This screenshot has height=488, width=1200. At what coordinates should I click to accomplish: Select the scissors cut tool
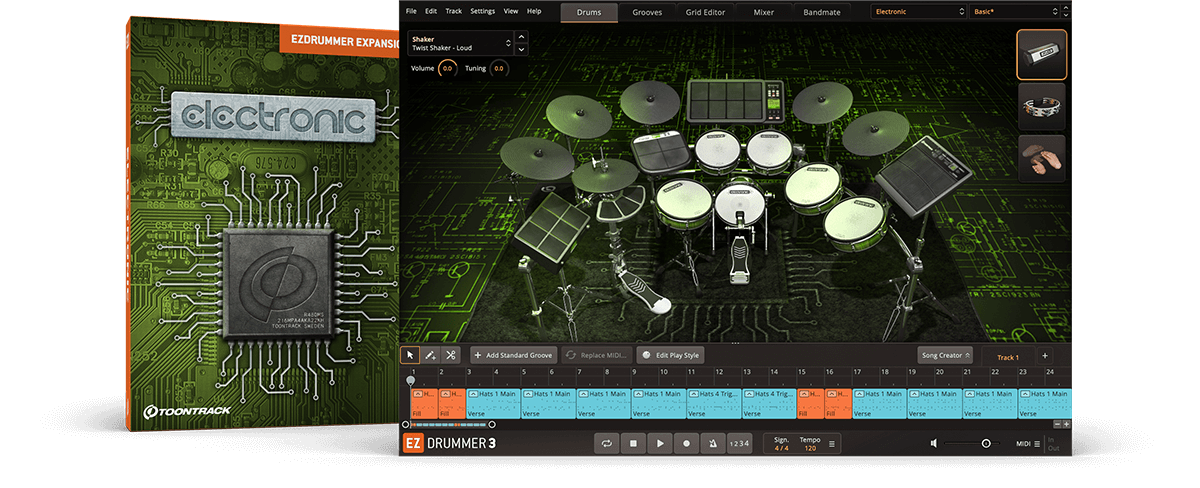pos(451,355)
